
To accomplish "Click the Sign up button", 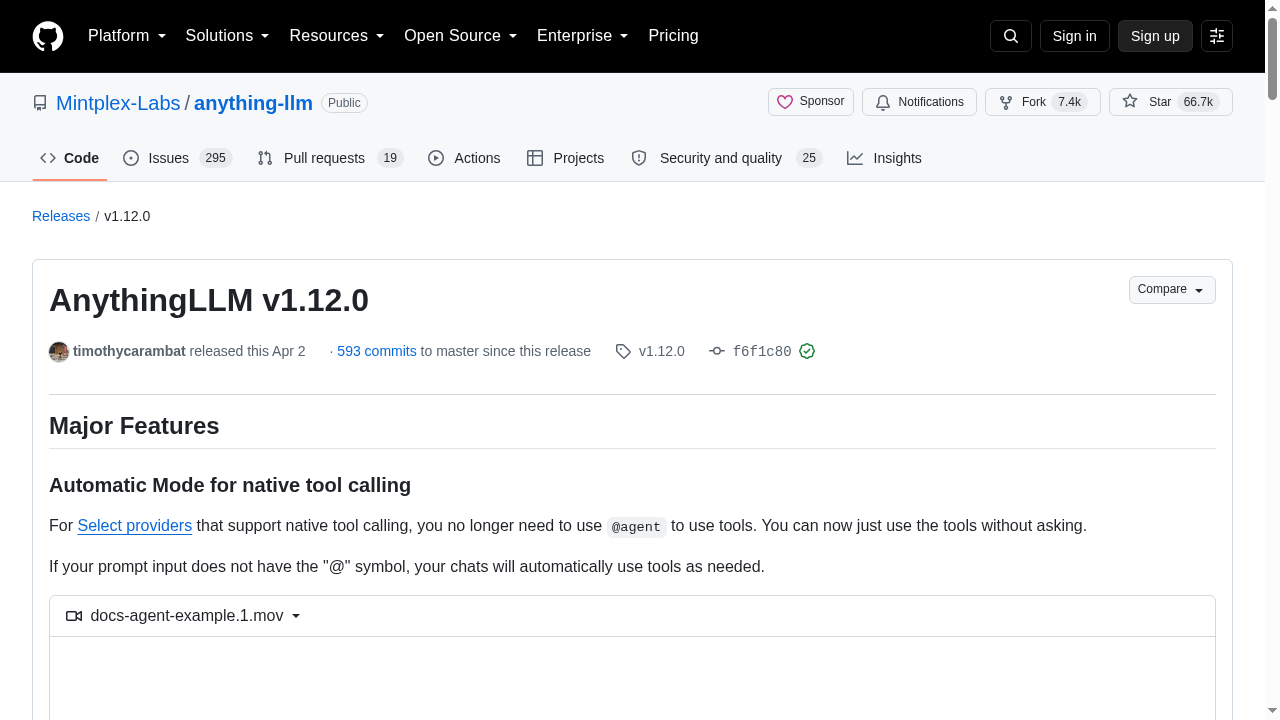I will point(1155,36).
